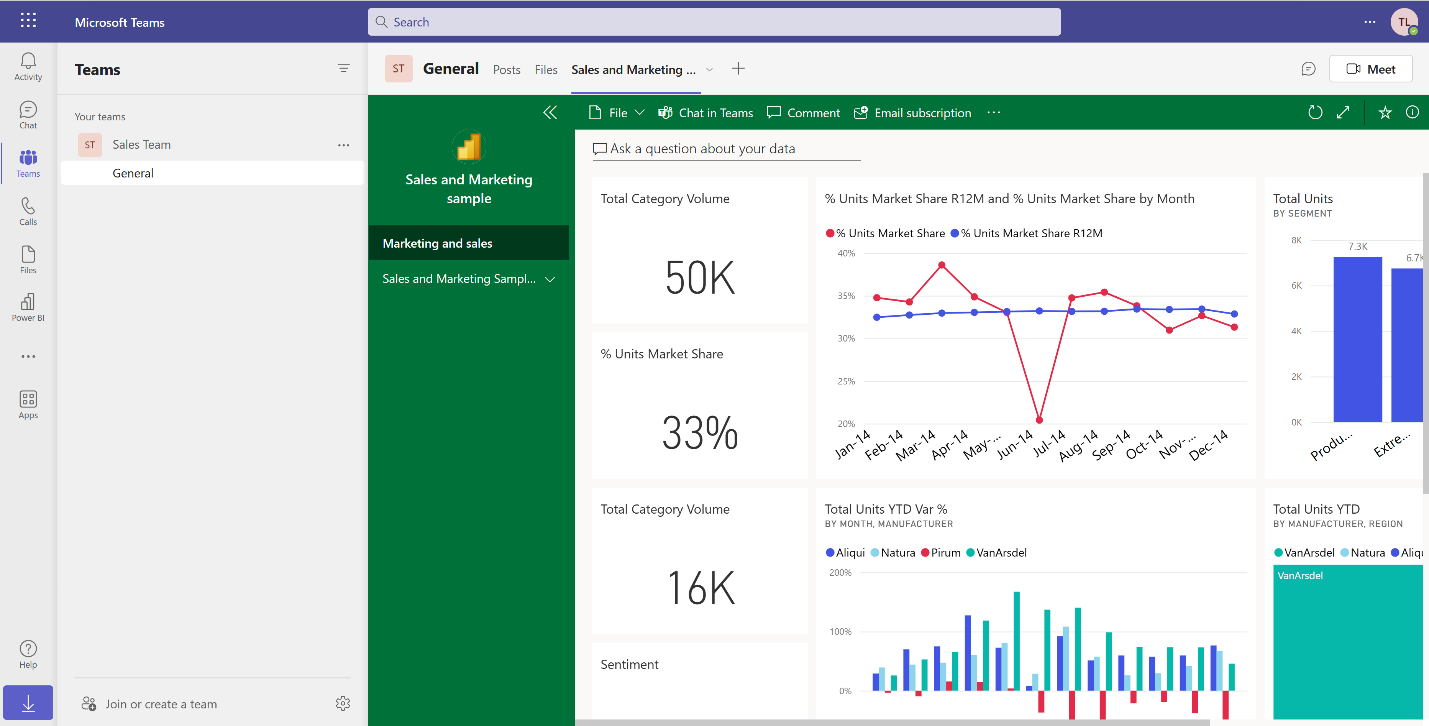1429x726 pixels.
Task: Click Join or create a team
Action: (149, 704)
